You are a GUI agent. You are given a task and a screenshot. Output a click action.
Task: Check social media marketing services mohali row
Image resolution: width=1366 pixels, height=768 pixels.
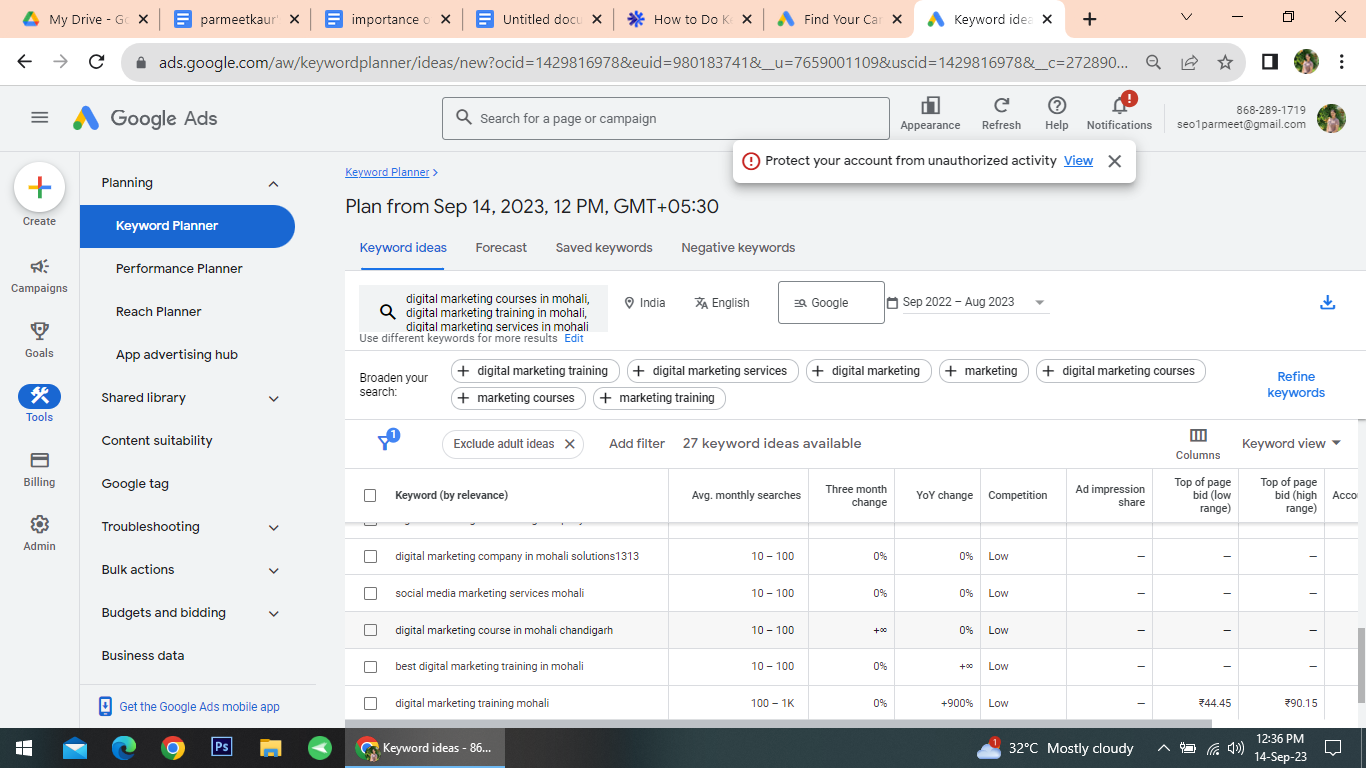click(x=370, y=593)
